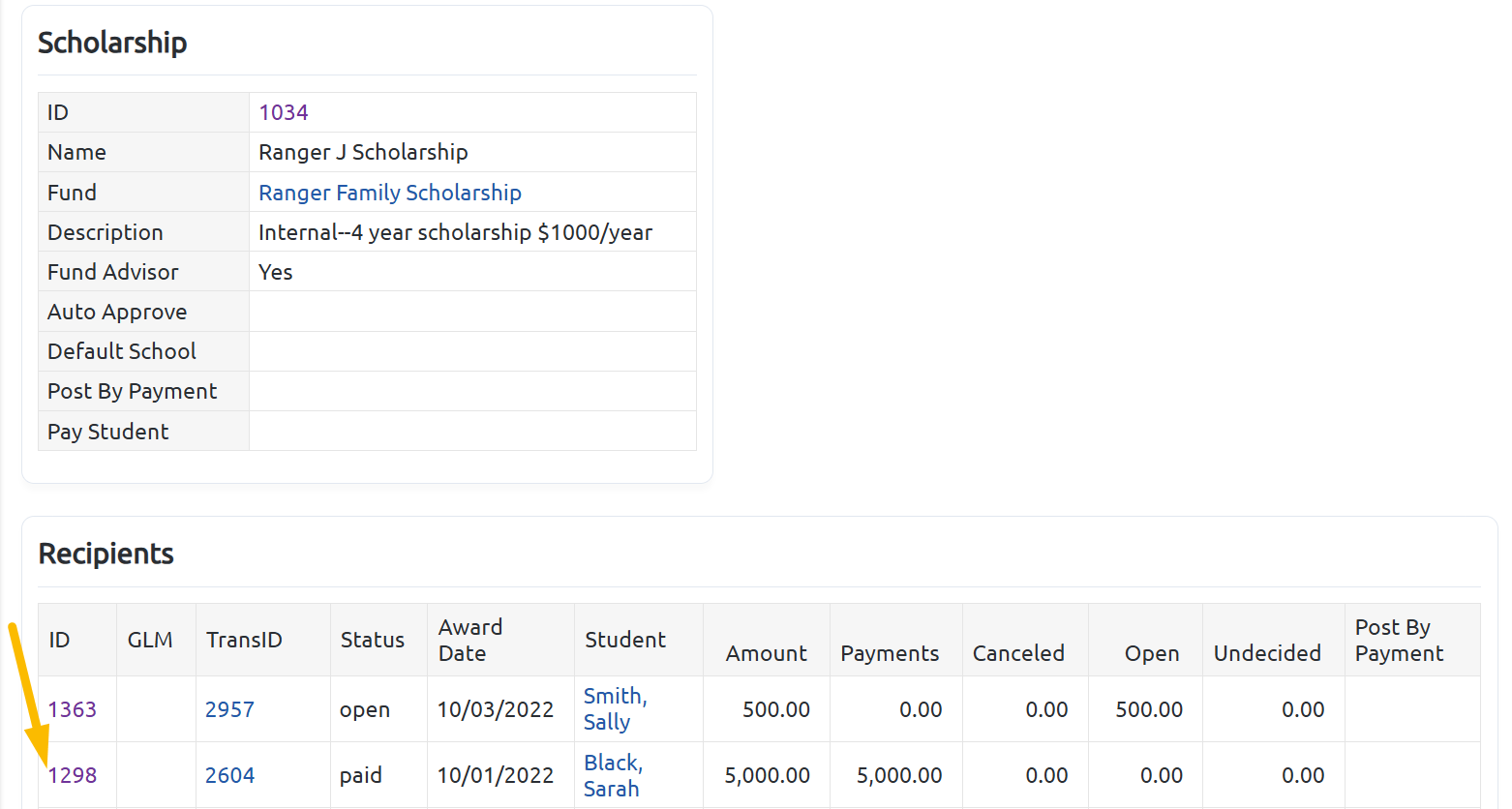Click the Recipients section heading
Screen dimensions: 1512x809
click(x=106, y=554)
